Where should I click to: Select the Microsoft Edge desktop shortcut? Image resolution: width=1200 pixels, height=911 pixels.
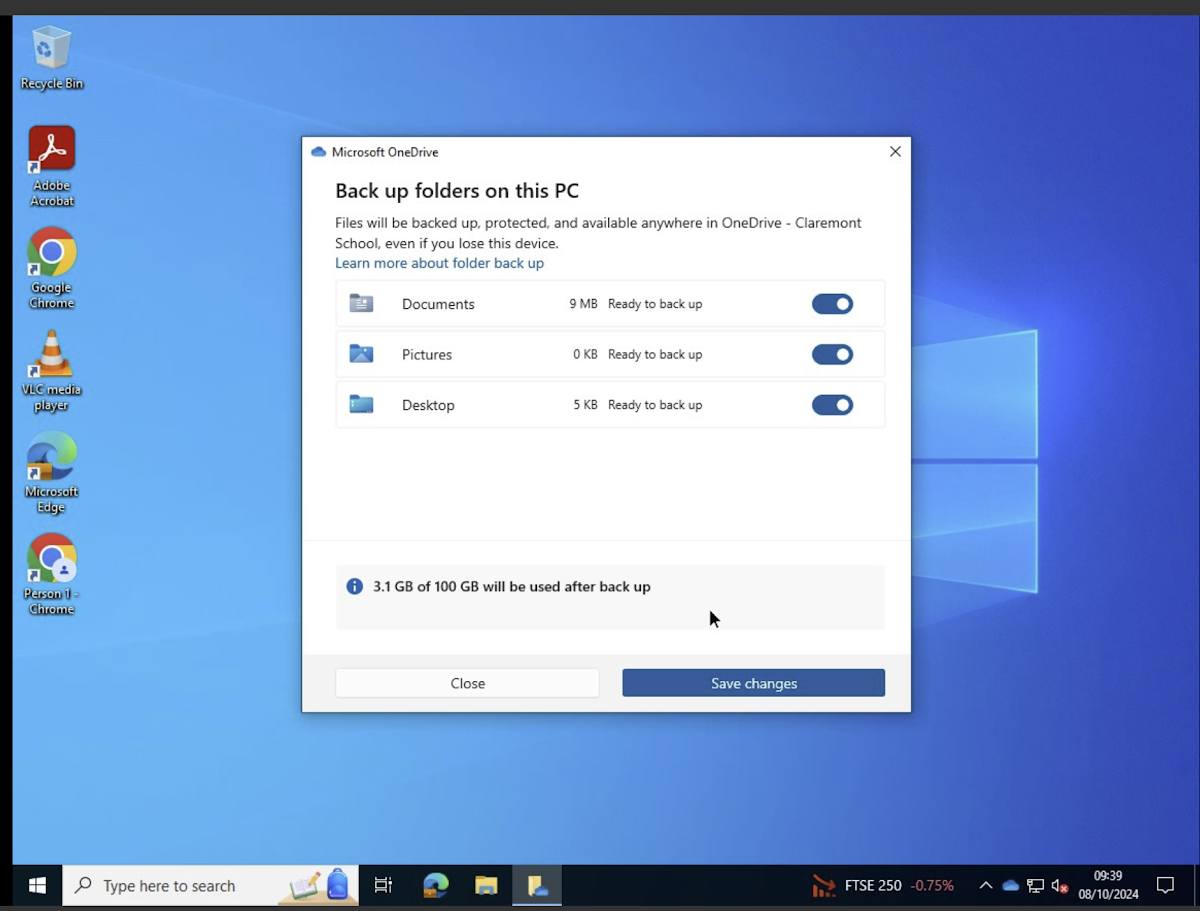coord(52,472)
